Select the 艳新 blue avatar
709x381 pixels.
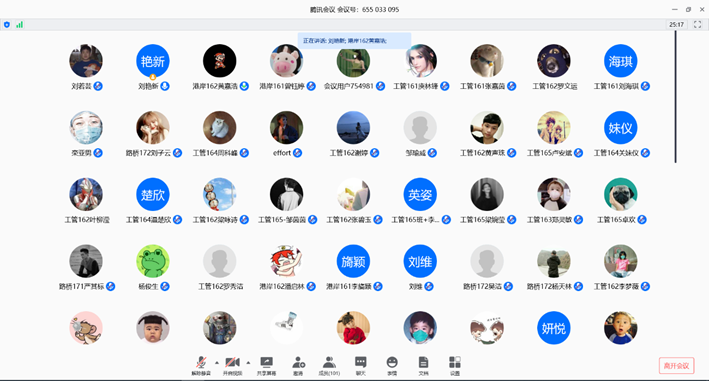tap(153, 61)
